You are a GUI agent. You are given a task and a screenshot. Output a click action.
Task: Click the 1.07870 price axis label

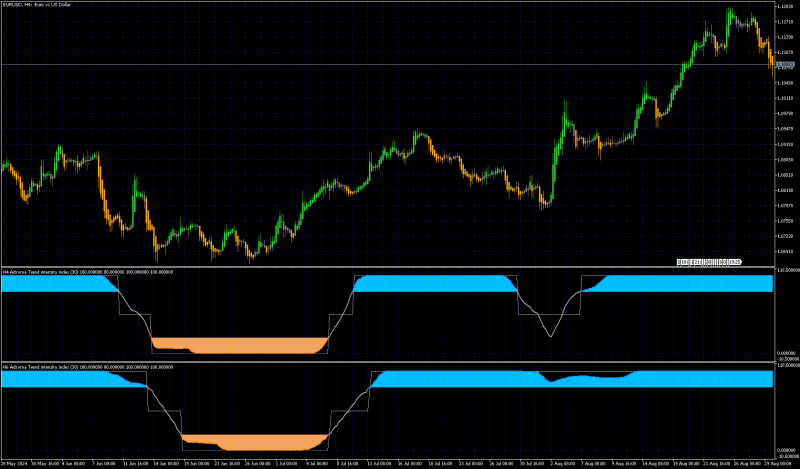pyautogui.click(x=785, y=205)
